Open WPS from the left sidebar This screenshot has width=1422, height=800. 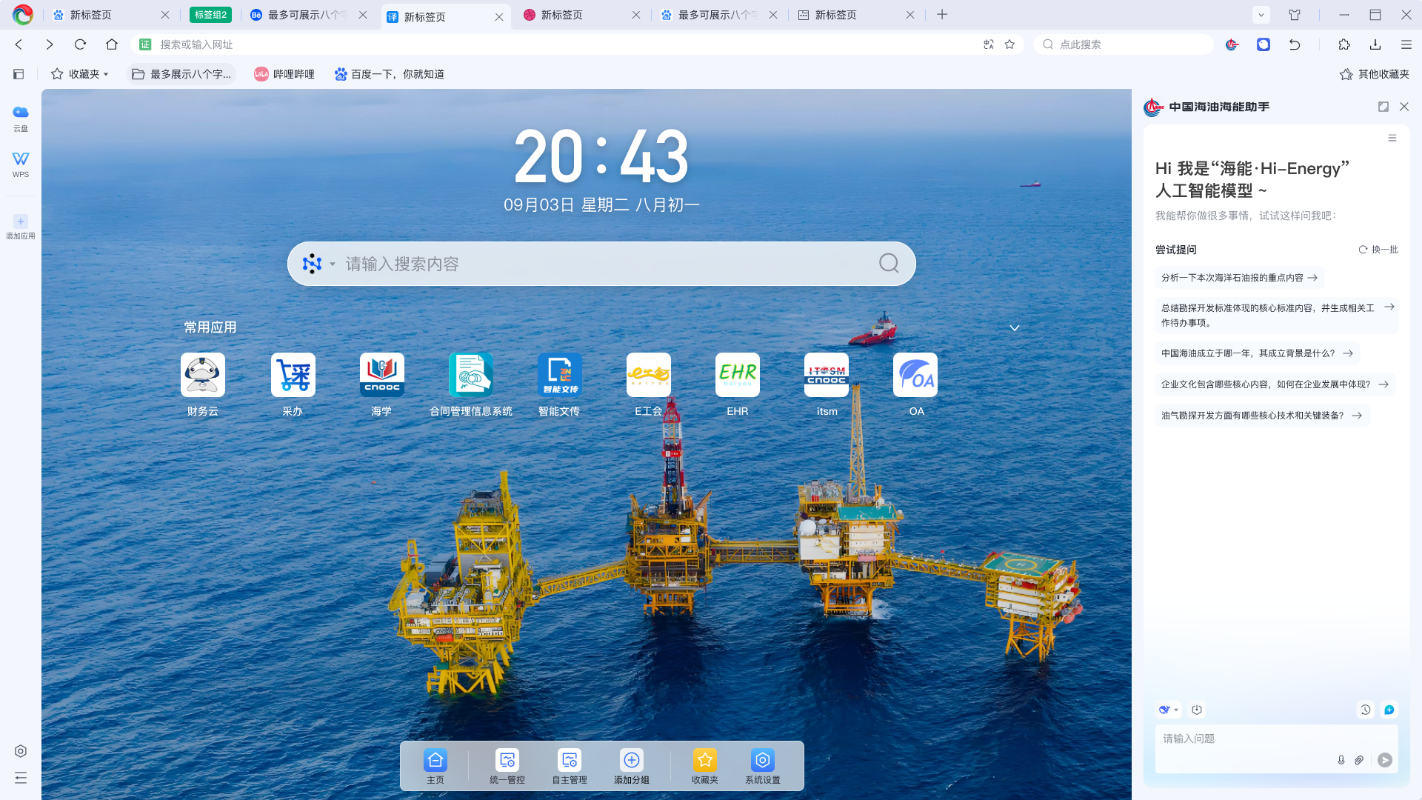pos(20,160)
